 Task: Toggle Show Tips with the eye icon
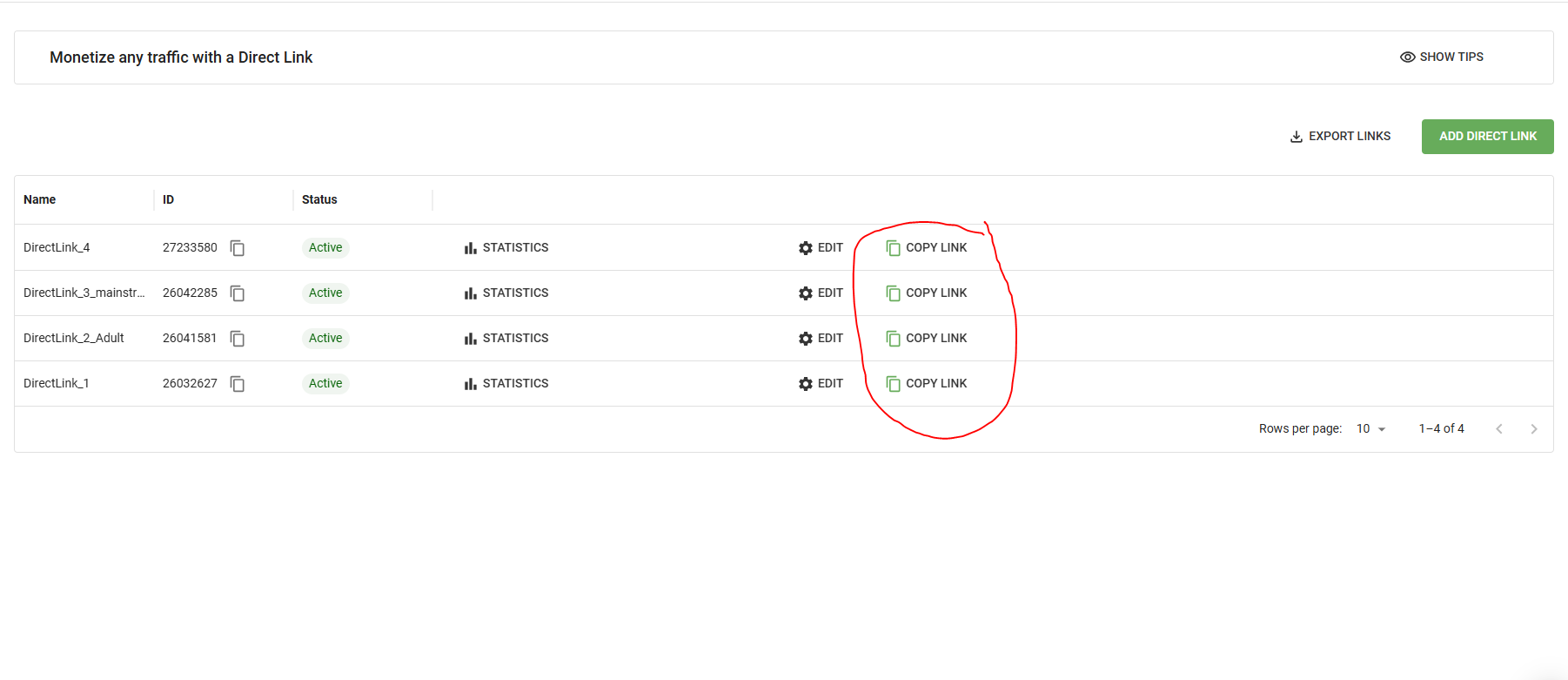pos(1442,57)
